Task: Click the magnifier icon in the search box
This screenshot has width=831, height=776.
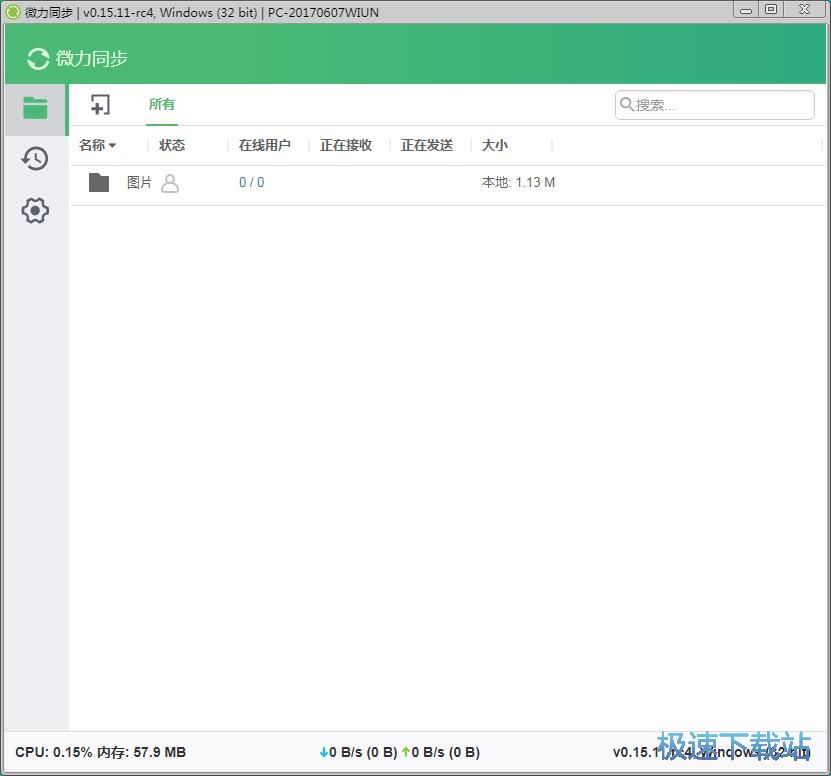Action: [x=627, y=104]
